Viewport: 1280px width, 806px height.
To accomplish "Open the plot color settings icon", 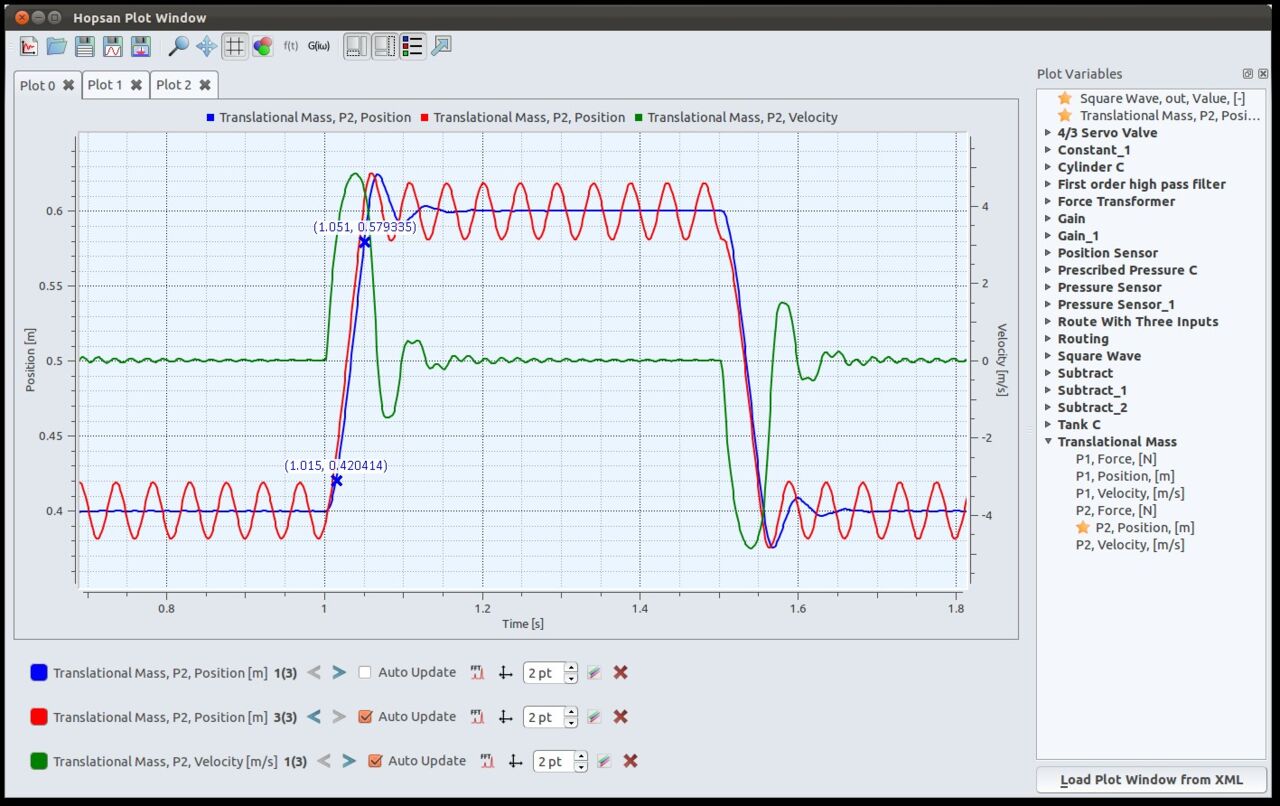I will click(262, 45).
